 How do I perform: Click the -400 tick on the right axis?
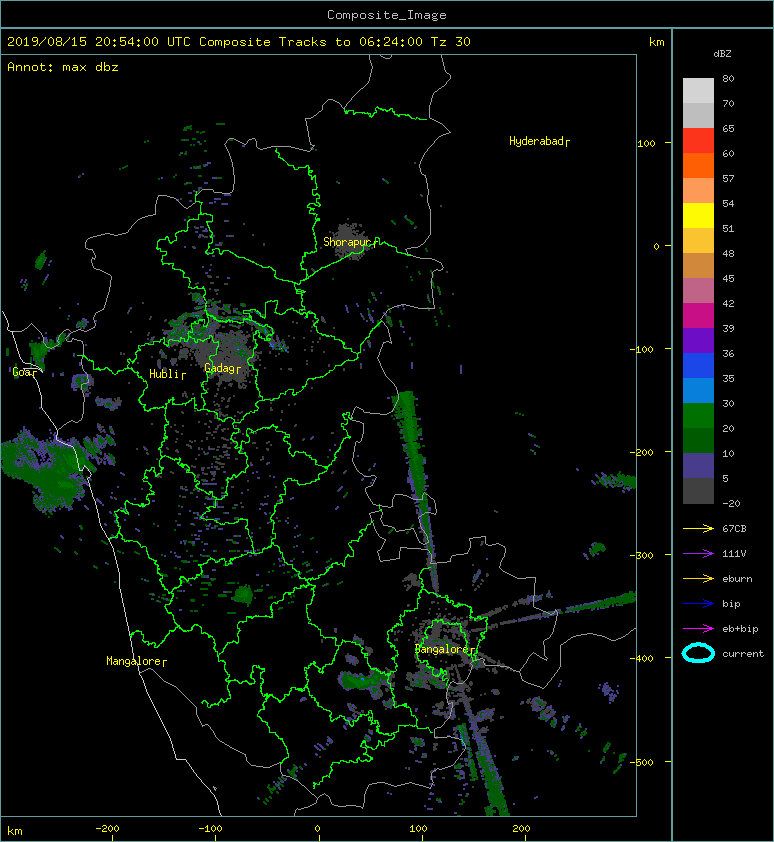(643, 659)
